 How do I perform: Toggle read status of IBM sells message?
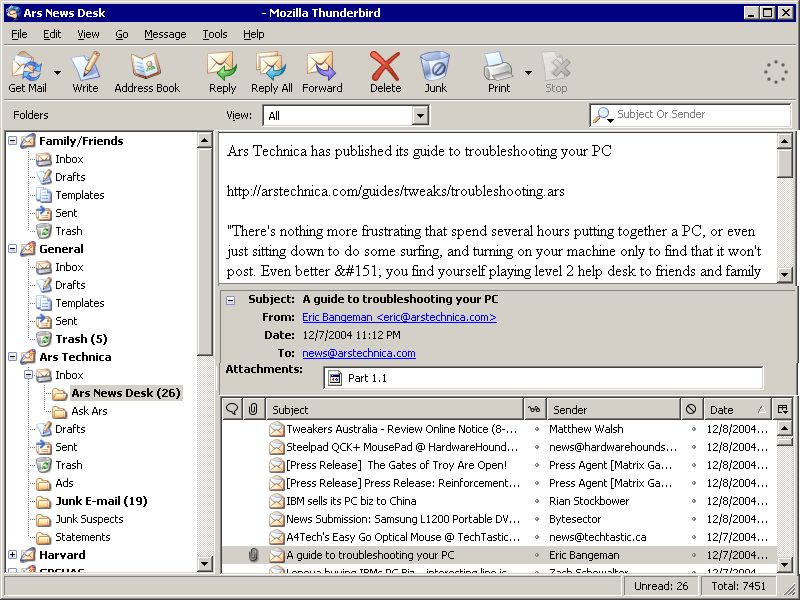[537, 501]
